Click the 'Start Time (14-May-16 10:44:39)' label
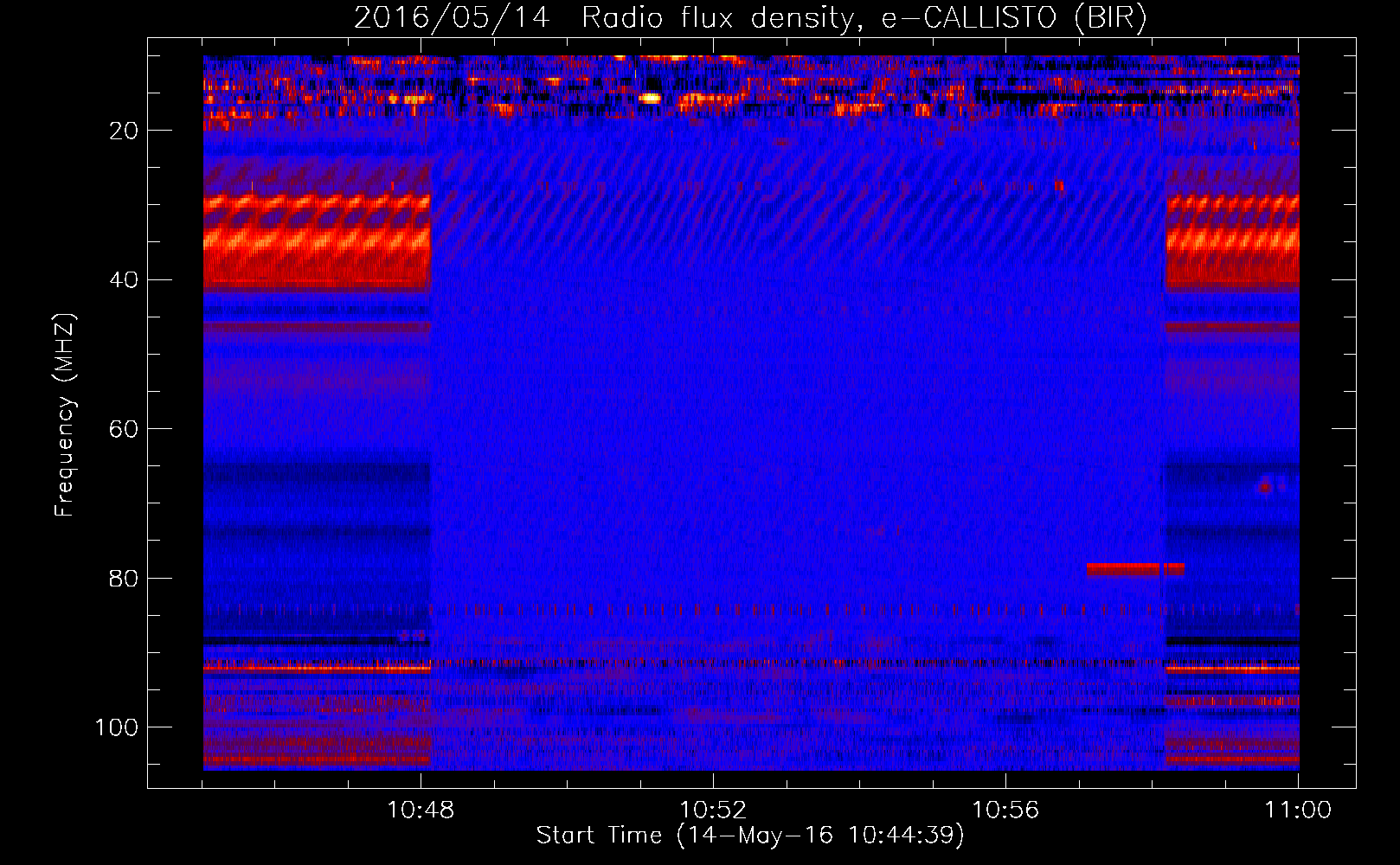Viewport: 1400px width, 865px height. [750, 836]
